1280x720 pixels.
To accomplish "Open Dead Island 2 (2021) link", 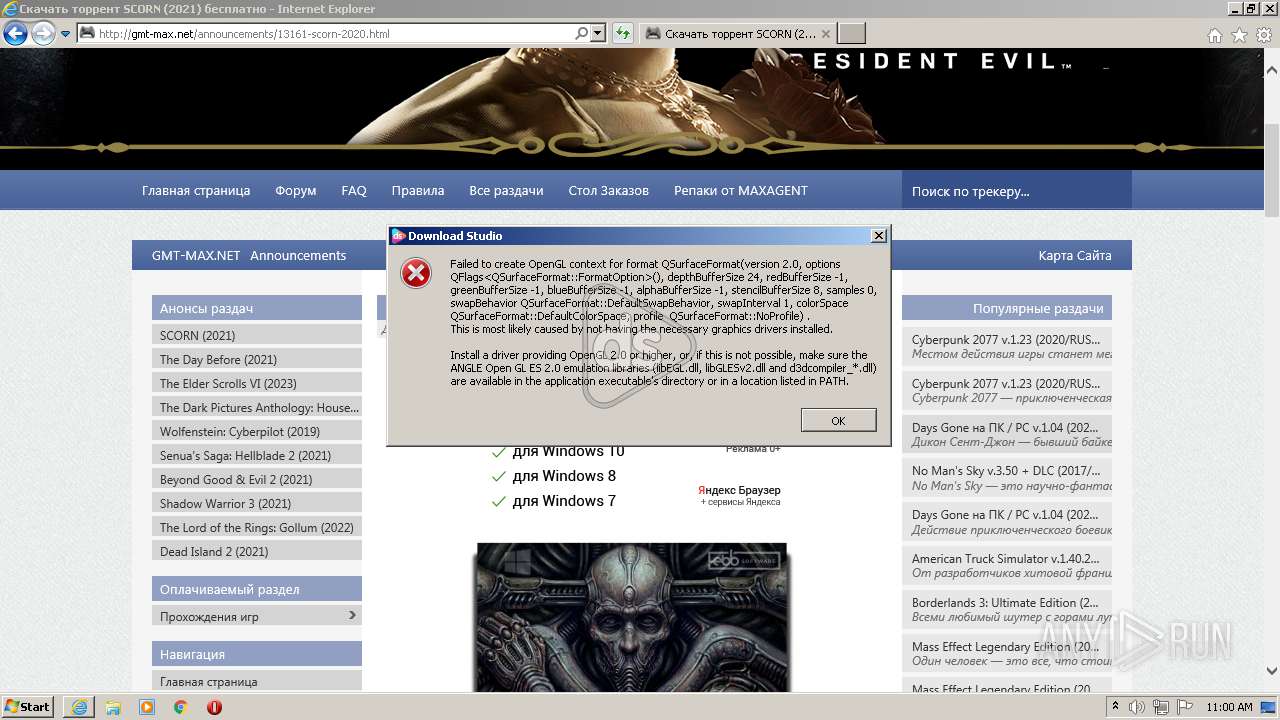I will click(257, 551).
